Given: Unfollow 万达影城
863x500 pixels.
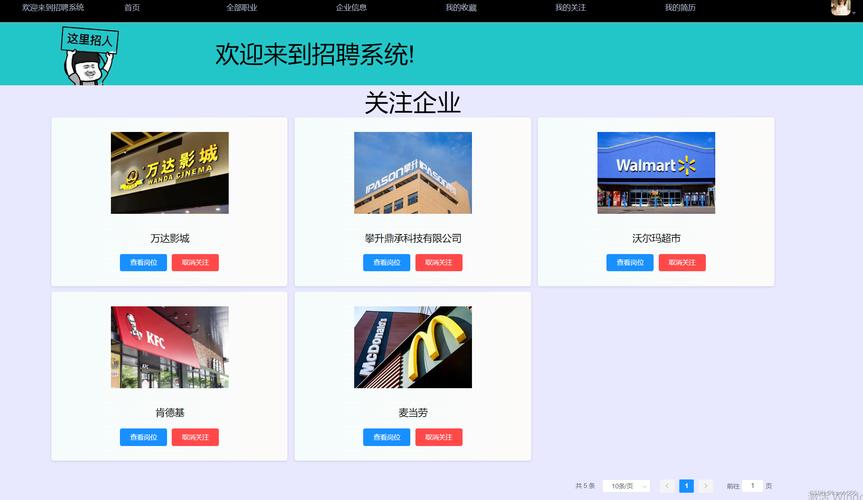Looking at the screenshot, I should point(195,263).
